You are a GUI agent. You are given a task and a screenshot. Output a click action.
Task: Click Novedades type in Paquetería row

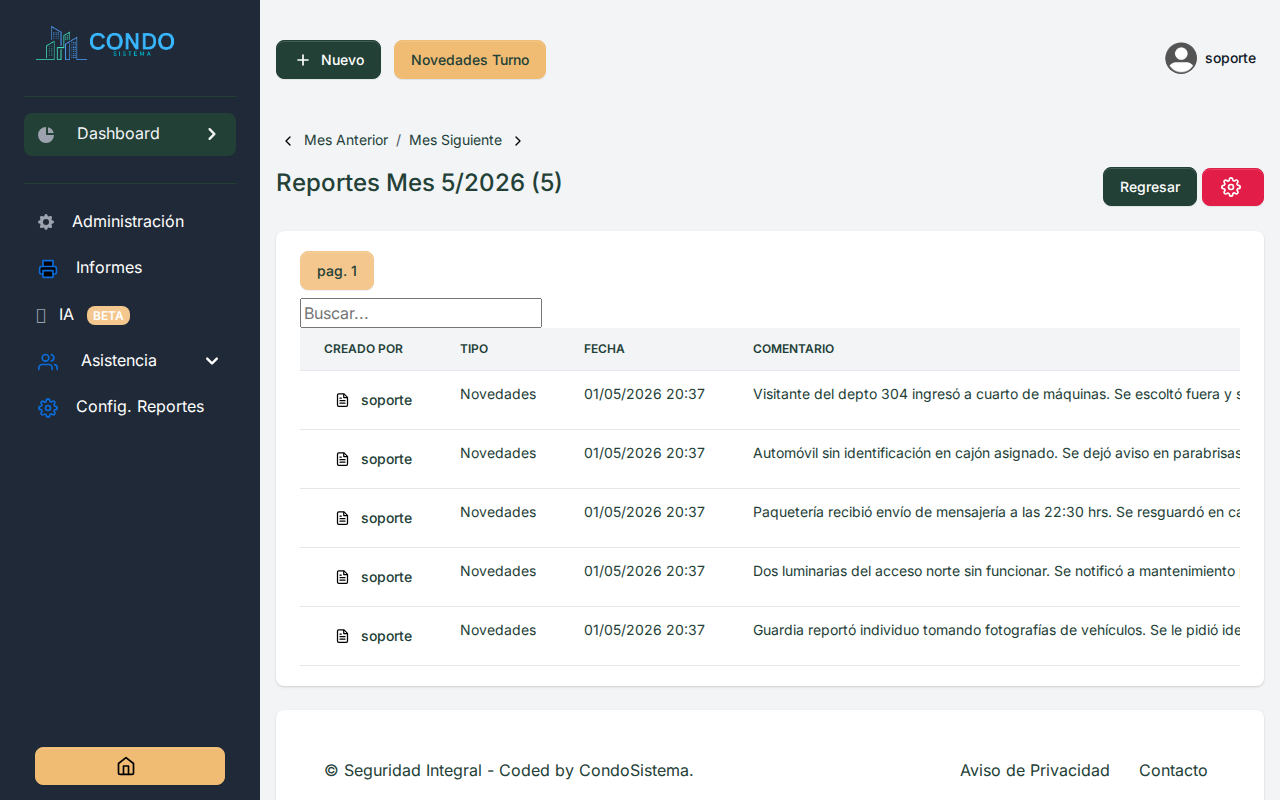pyautogui.click(x=498, y=512)
